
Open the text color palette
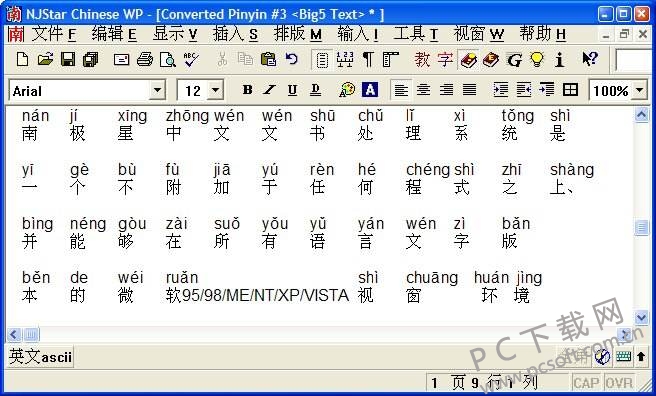[347, 89]
